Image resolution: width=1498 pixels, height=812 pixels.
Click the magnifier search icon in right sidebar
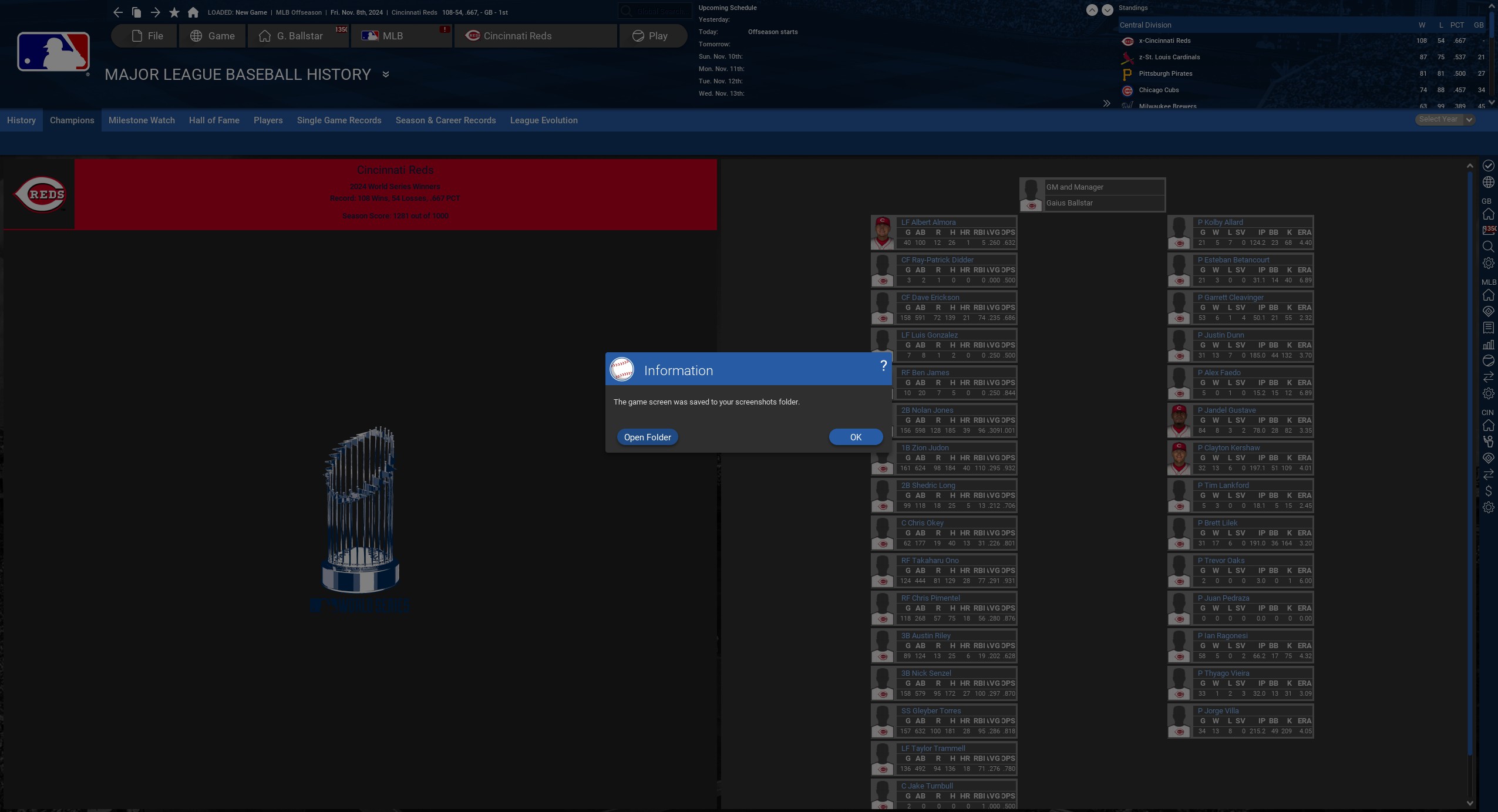tap(1488, 247)
